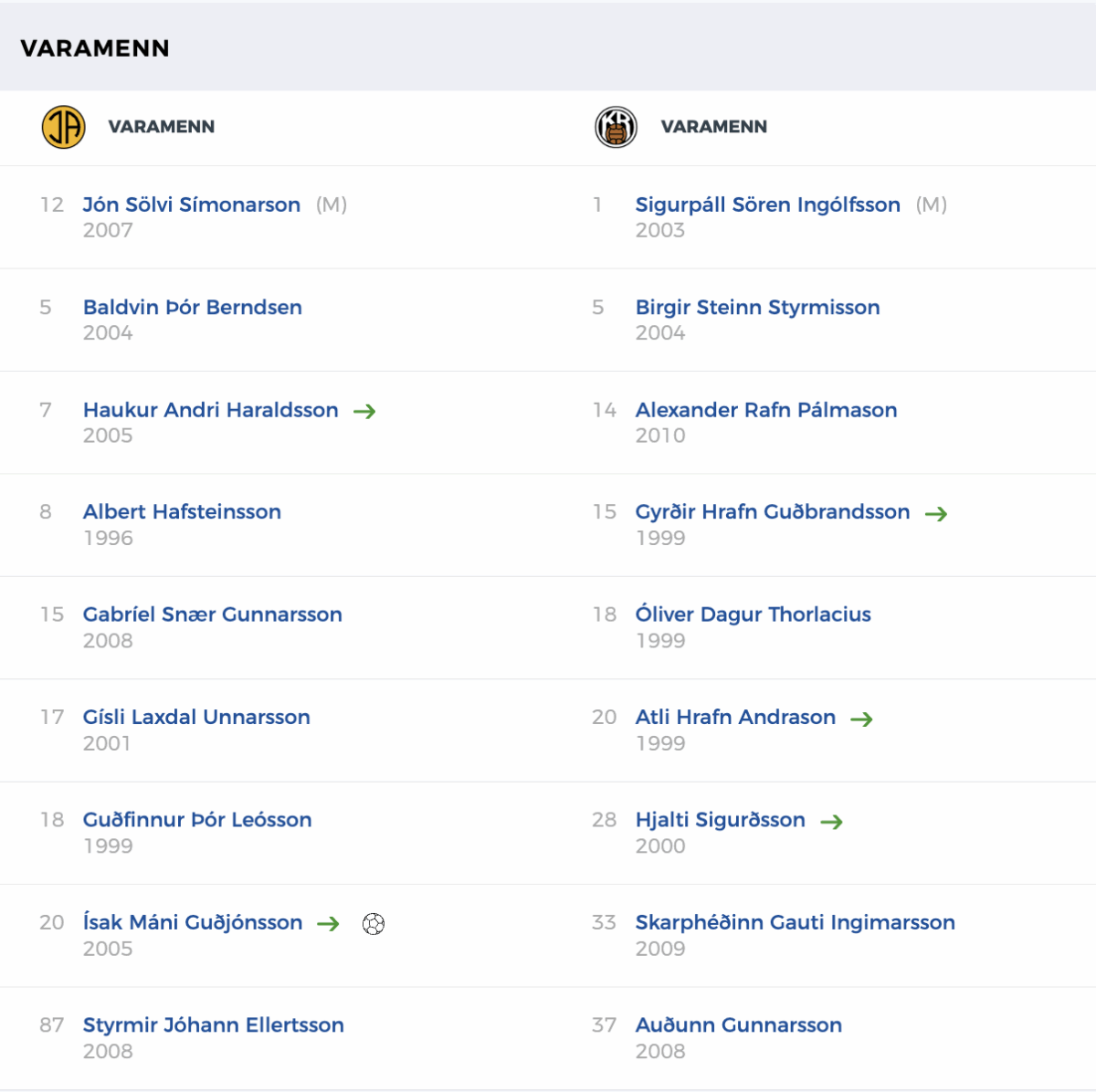
Task: Open Albert Hafsteinsson player link
Action: click(182, 511)
